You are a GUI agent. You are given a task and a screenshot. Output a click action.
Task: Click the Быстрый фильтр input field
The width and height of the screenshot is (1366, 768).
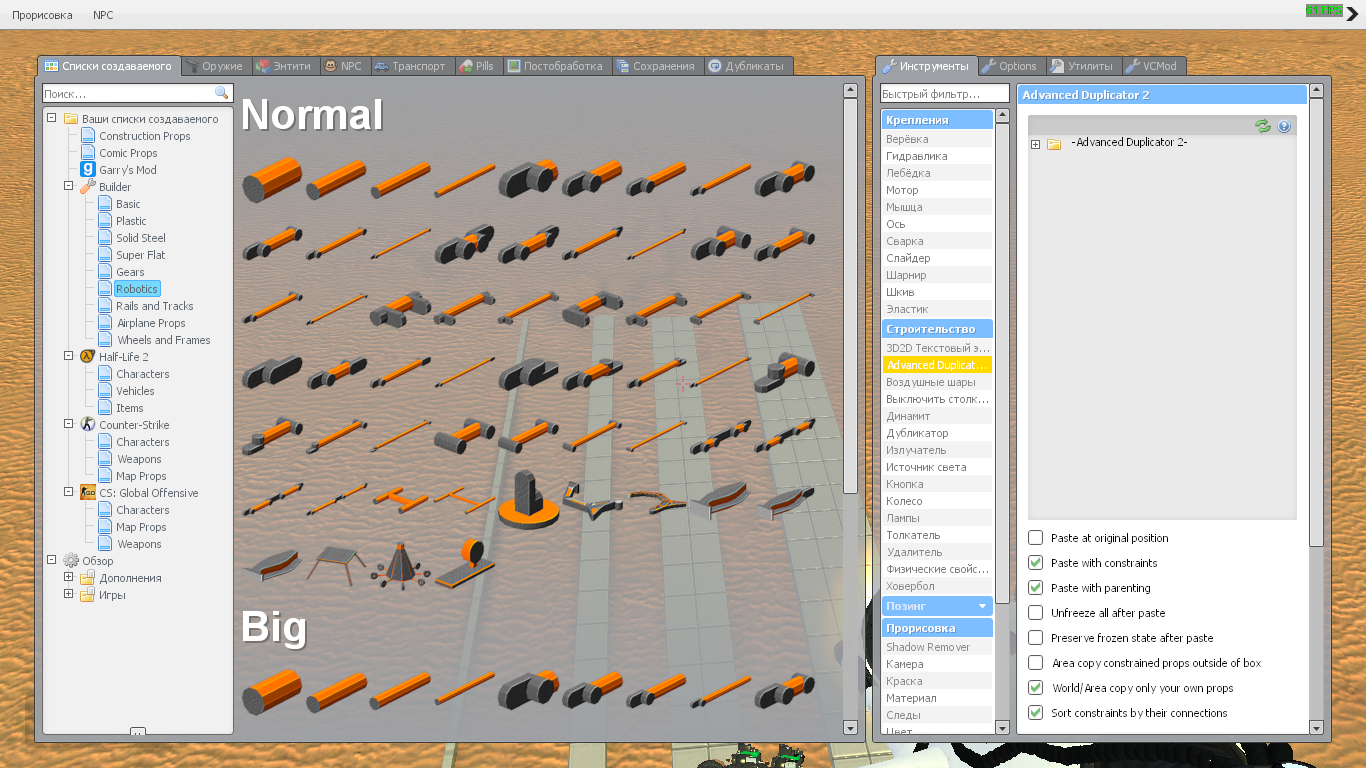(944, 94)
